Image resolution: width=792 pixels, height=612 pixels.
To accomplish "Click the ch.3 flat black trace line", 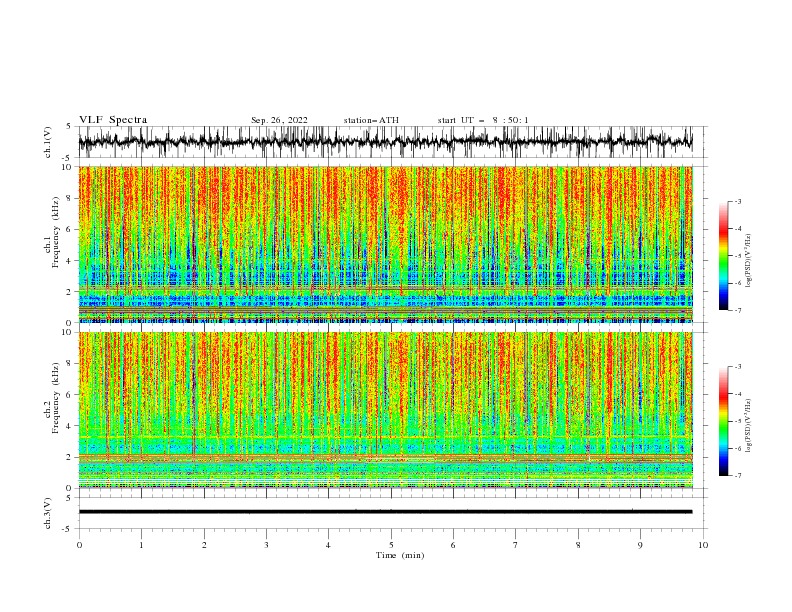I will click(x=385, y=512).
